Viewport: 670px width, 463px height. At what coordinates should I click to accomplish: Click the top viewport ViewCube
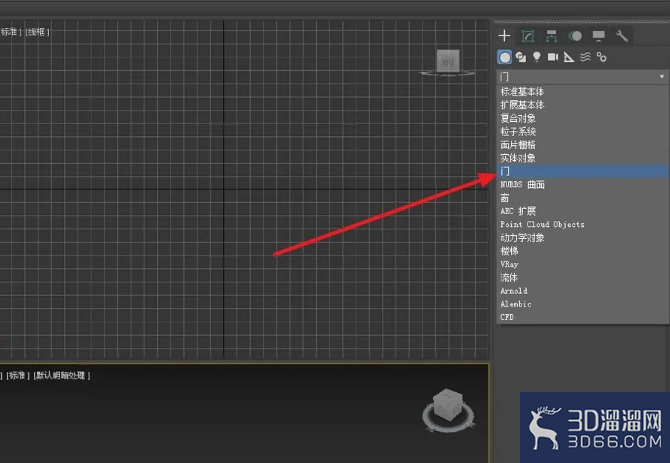coord(448,61)
